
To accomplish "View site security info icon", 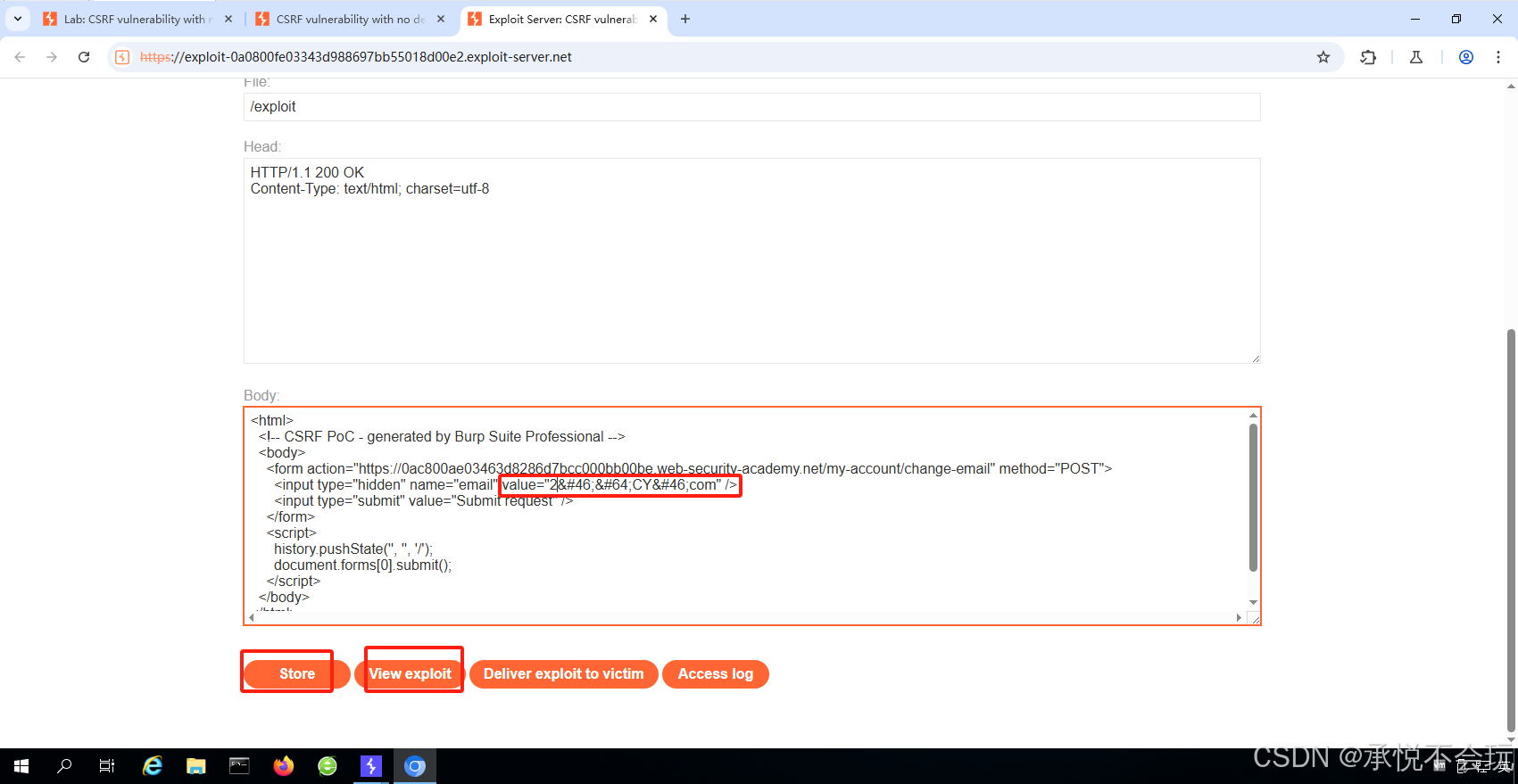I will pos(123,57).
